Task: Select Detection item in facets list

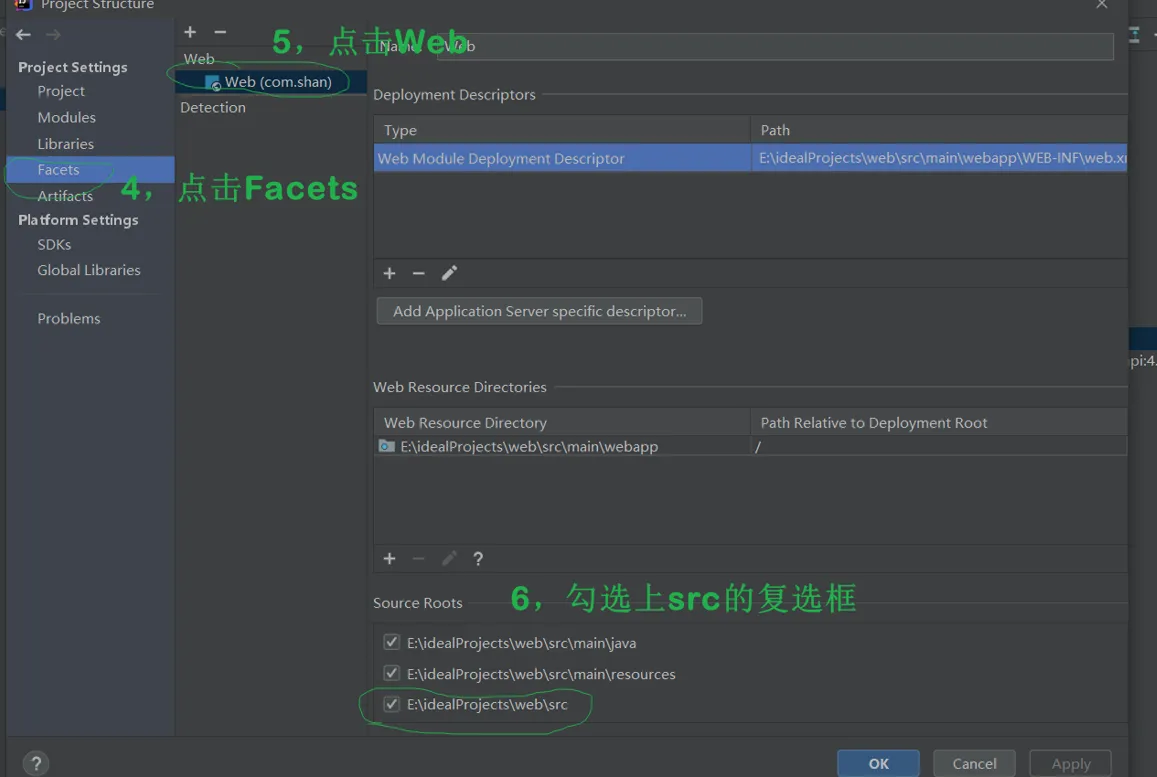Action: point(213,108)
